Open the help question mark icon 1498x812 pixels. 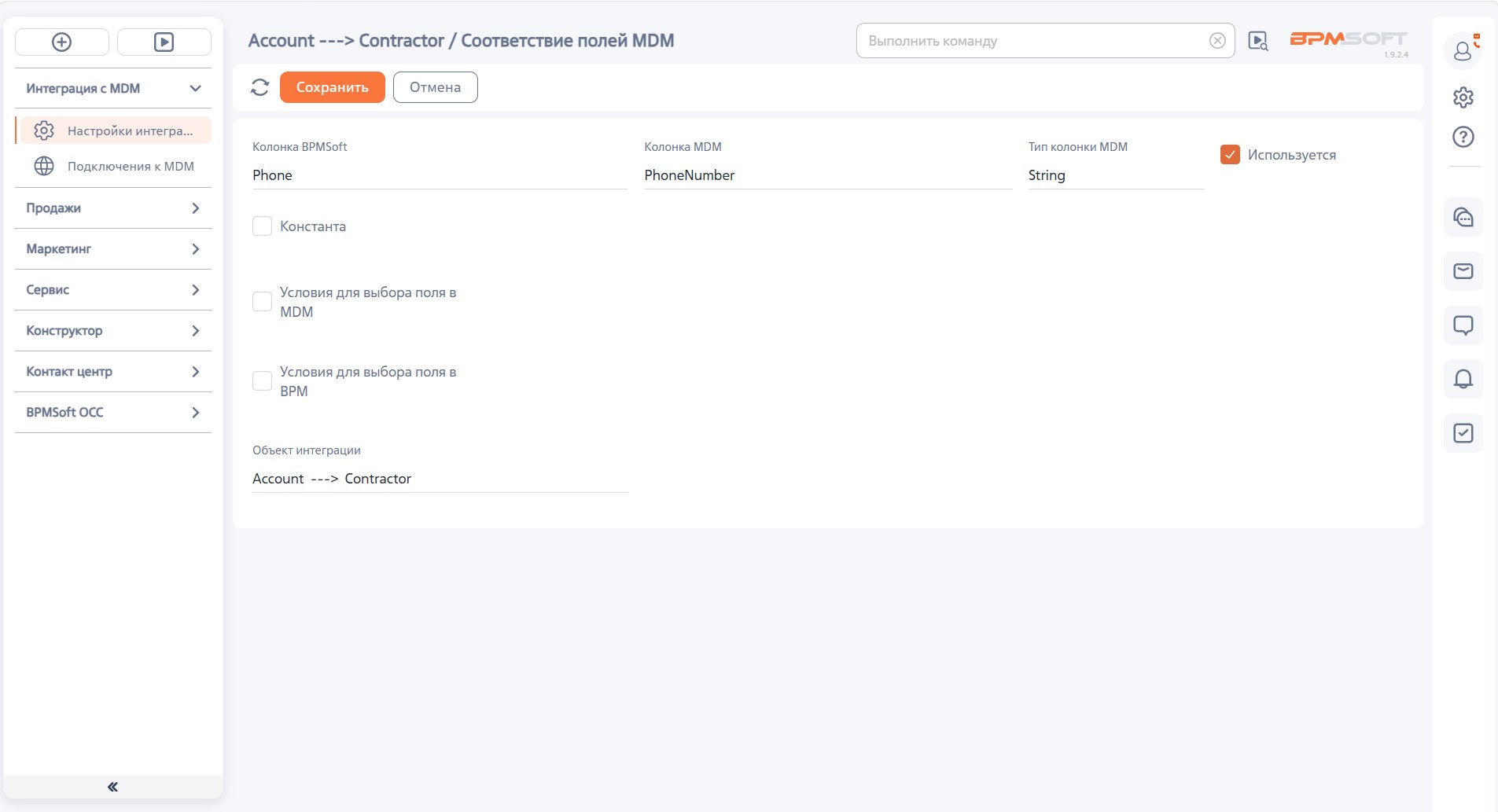pyautogui.click(x=1463, y=137)
